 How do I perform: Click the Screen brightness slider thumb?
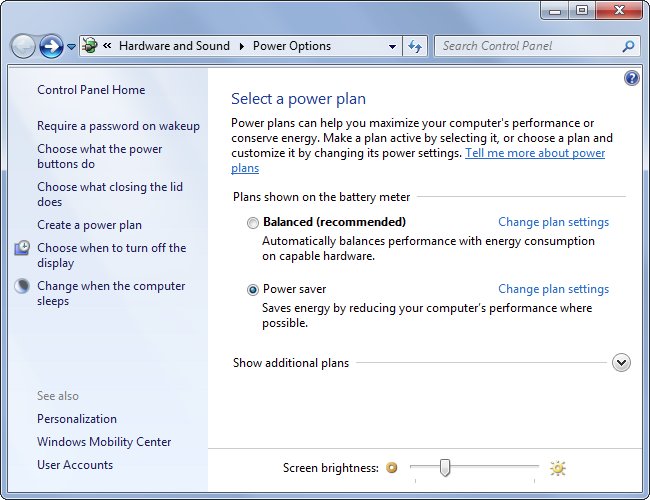click(445, 468)
